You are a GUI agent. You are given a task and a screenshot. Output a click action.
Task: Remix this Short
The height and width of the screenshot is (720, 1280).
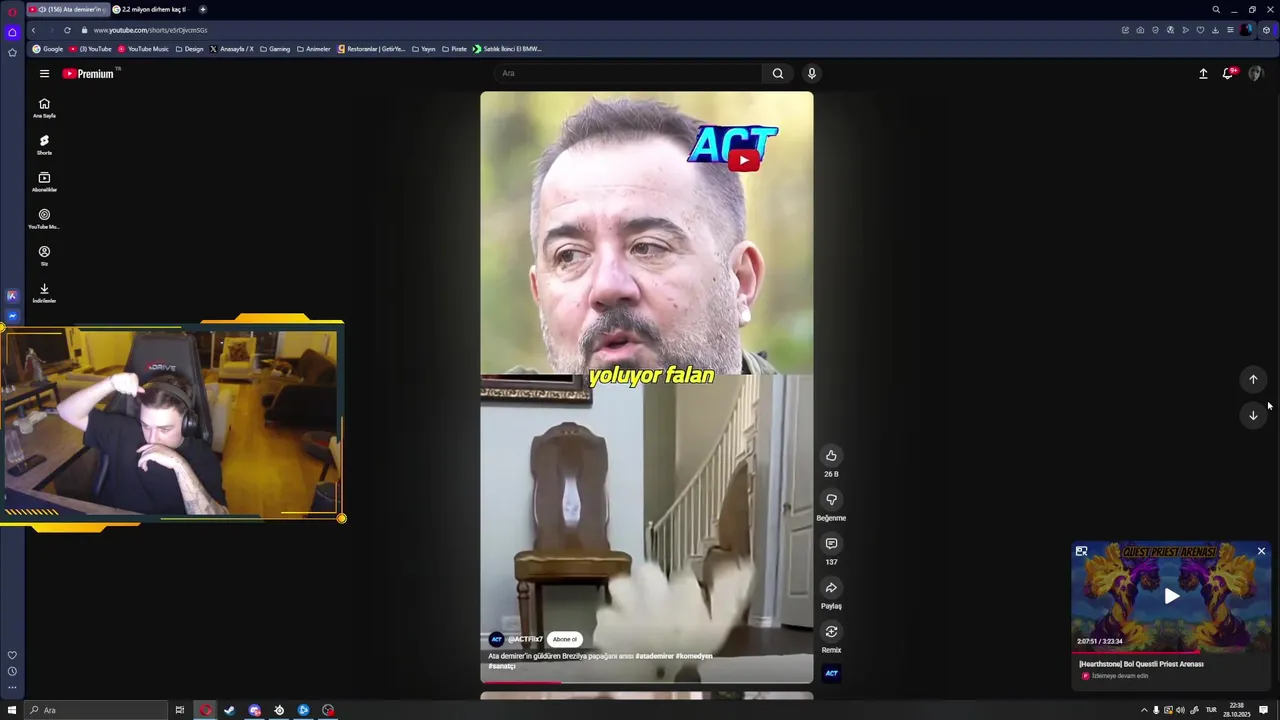tap(831, 632)
